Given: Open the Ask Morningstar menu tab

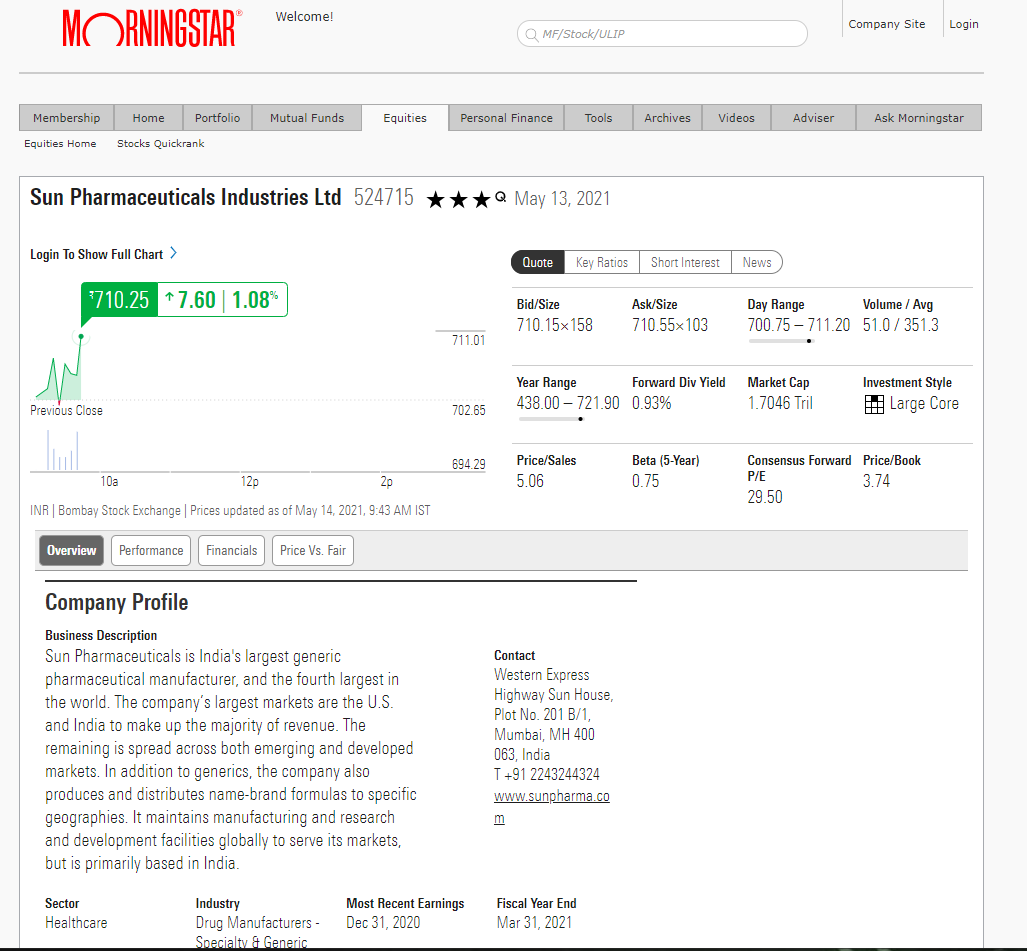Looking at the screenshot, I should point(919,118).
